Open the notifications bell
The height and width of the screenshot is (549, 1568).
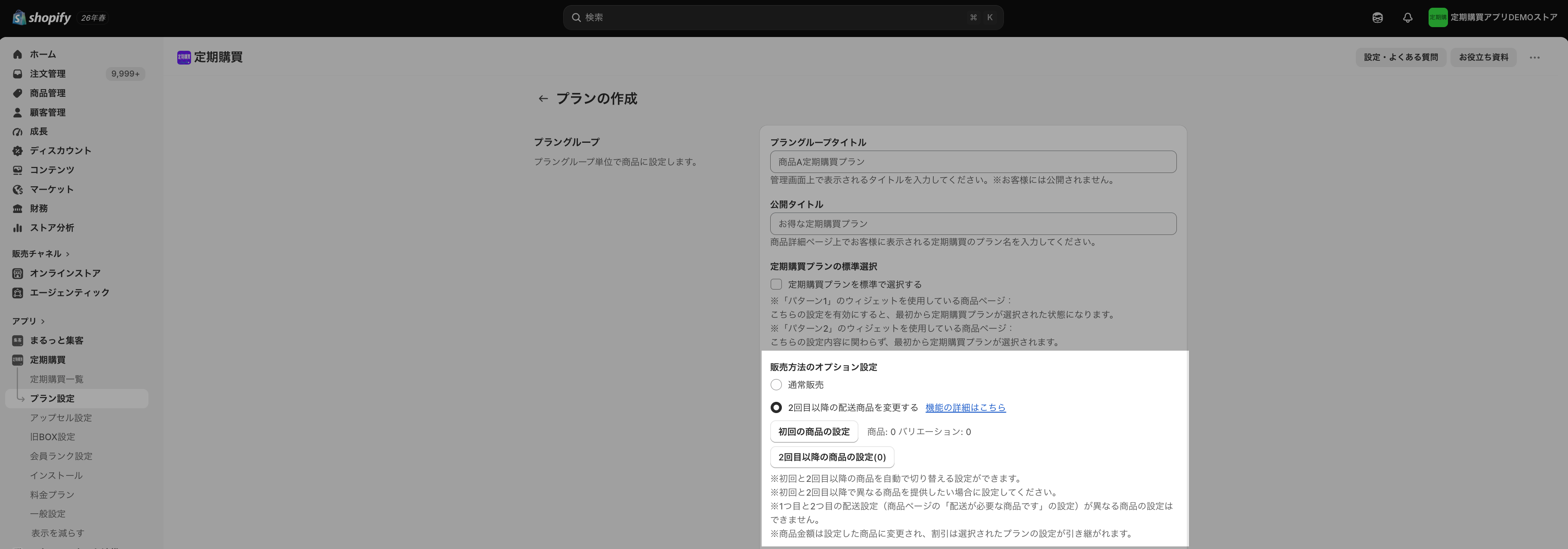click(x=1407, y=18)
